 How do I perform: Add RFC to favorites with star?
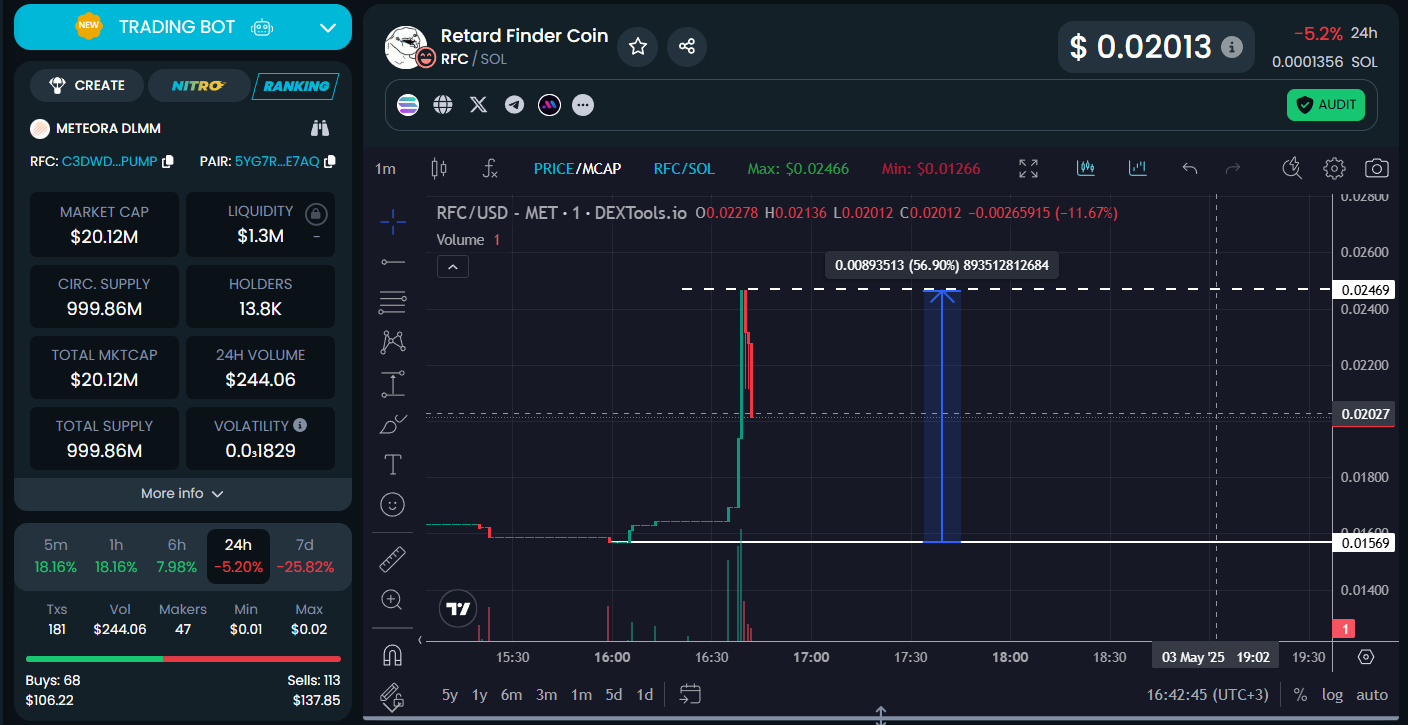[x=638, y=46]
